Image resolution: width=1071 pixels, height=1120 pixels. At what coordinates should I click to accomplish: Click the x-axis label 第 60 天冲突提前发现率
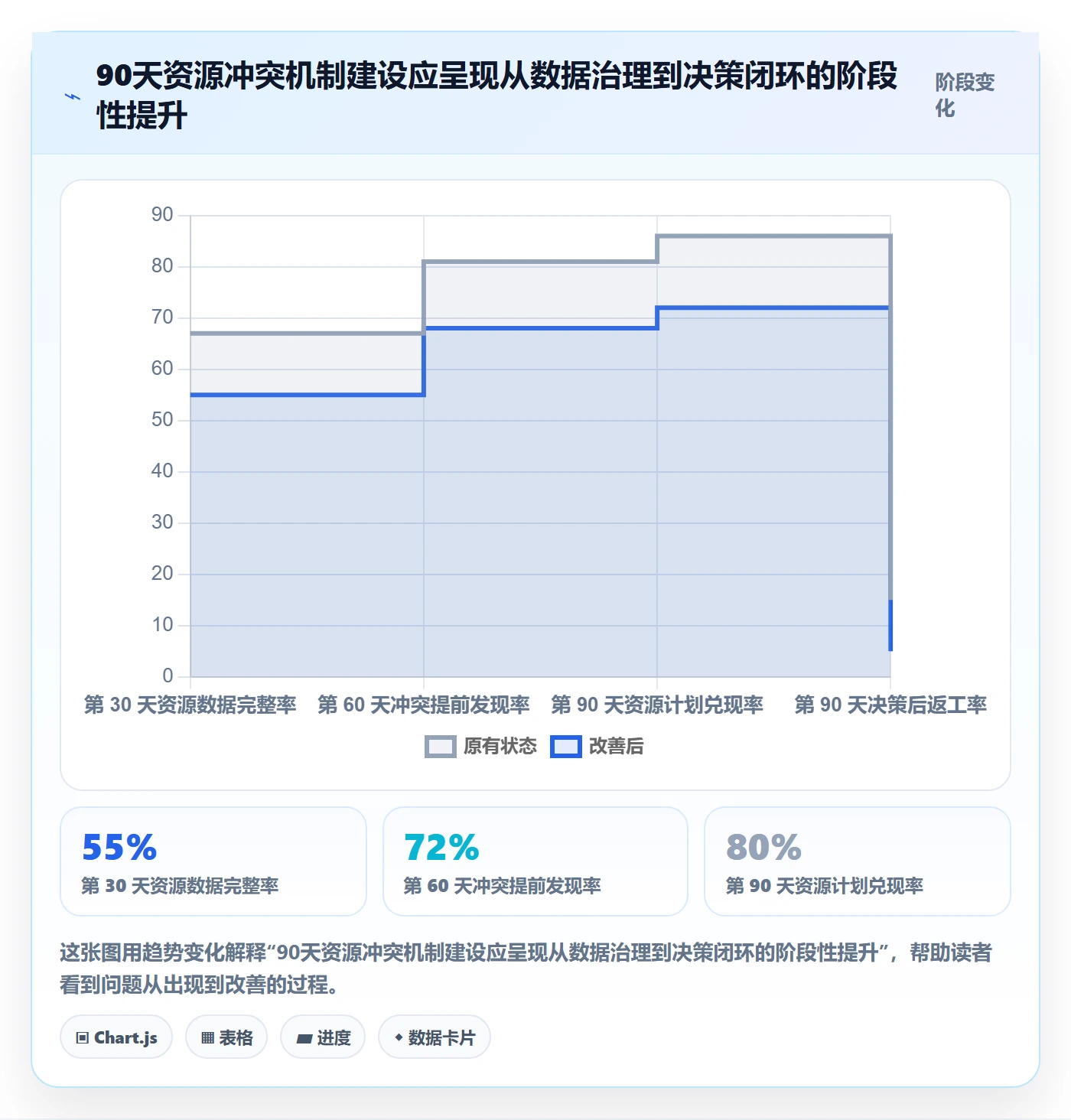[x=424, y=705]
